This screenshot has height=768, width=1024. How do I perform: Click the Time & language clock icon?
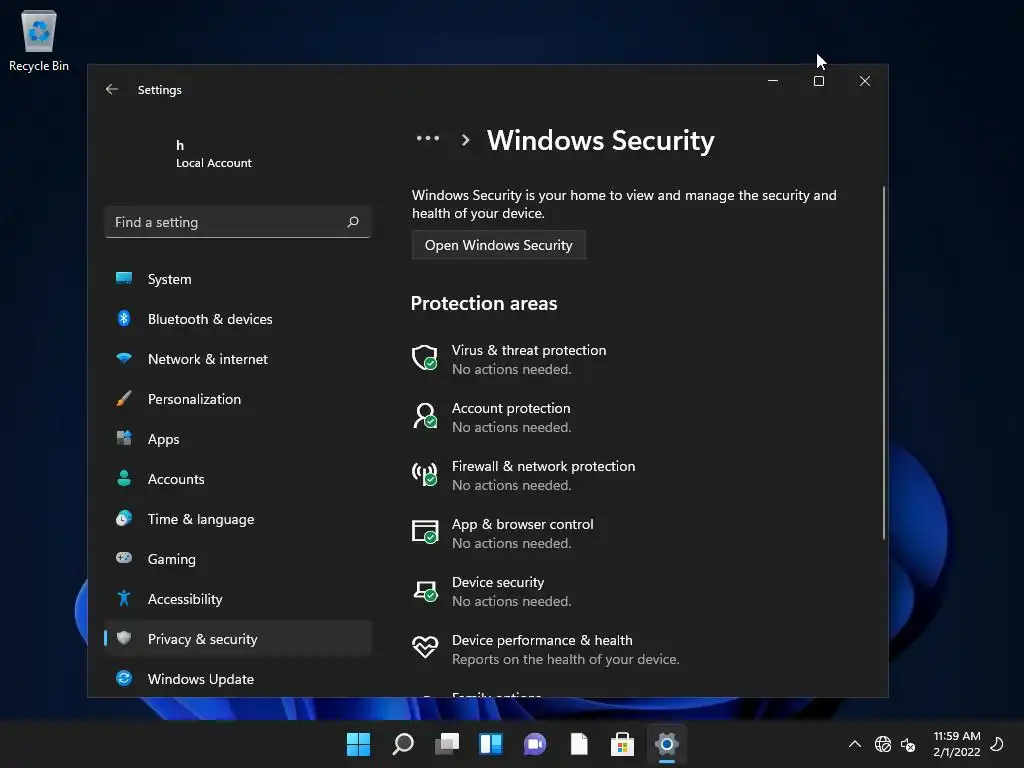[x=123, y=519]
